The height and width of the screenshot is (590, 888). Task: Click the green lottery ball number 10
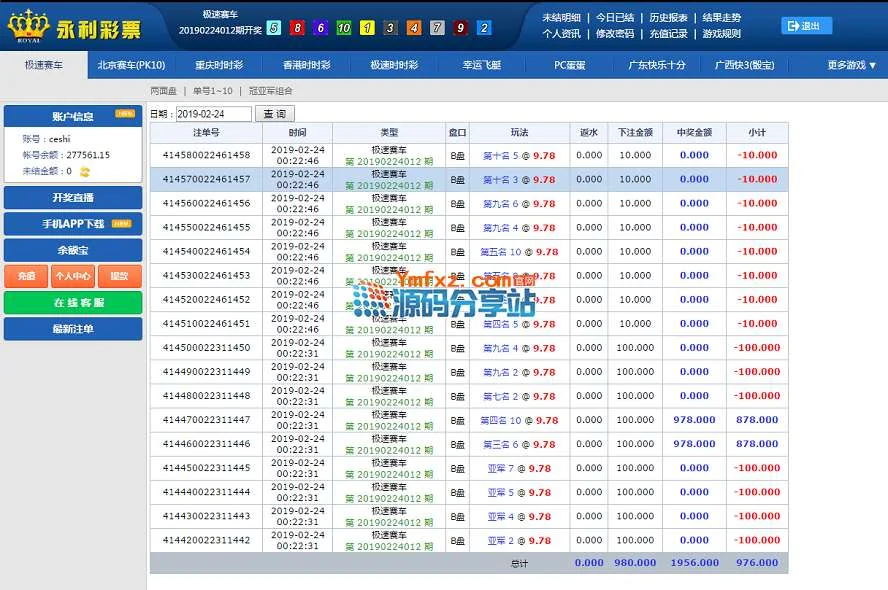click(x=343, y=28)
